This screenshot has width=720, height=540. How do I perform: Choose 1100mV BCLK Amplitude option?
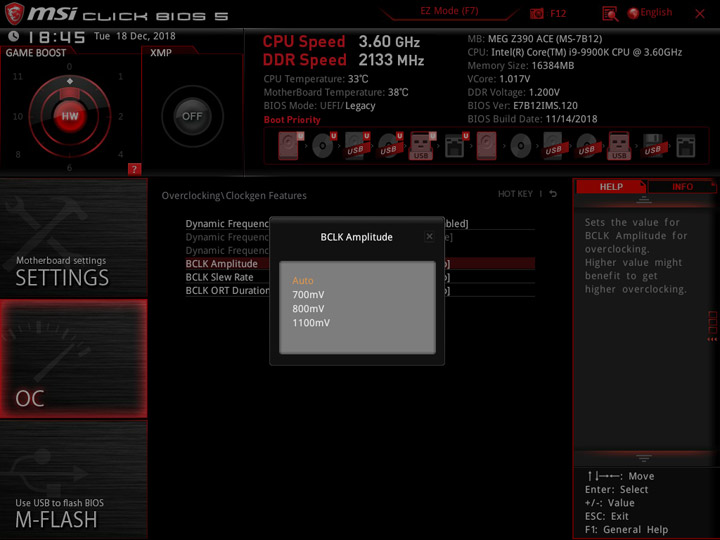[311, 323]
